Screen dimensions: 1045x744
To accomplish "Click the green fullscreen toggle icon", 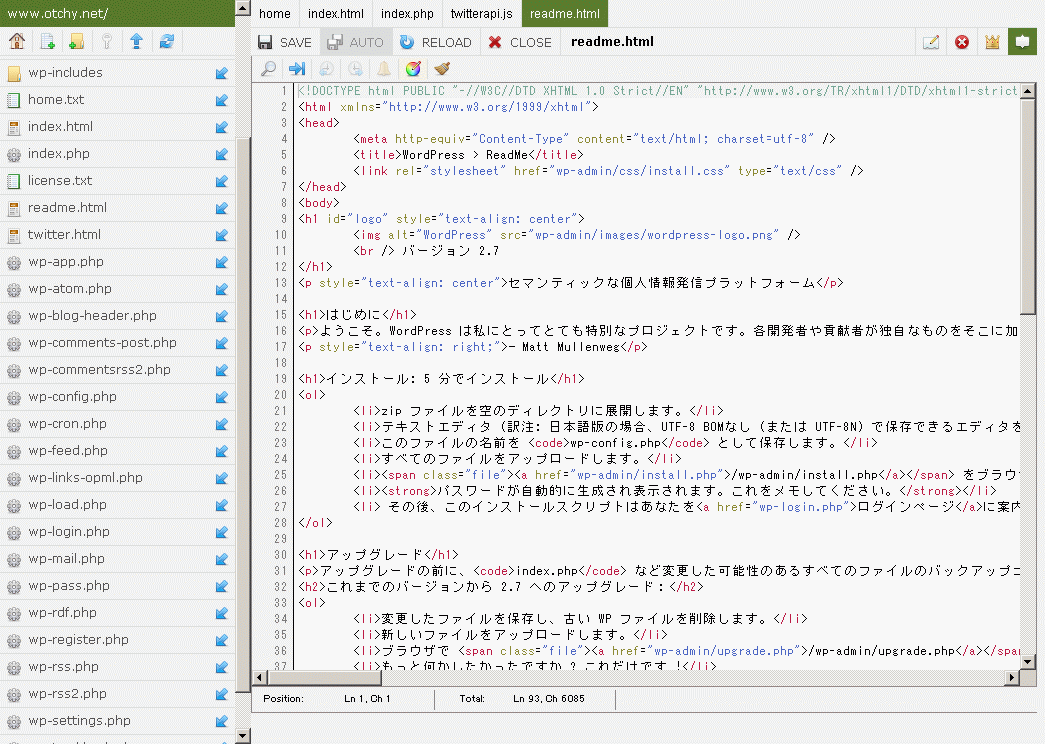I will point(1022,41).
